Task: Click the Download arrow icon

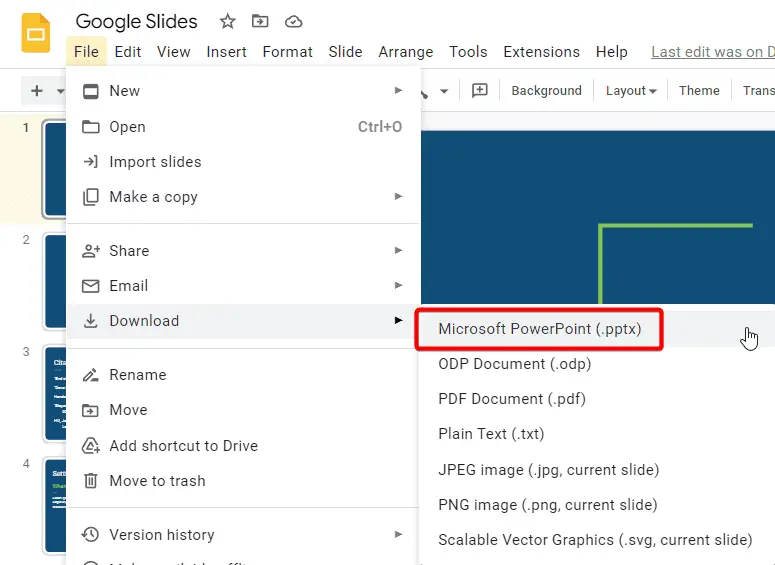Action: 90,321
